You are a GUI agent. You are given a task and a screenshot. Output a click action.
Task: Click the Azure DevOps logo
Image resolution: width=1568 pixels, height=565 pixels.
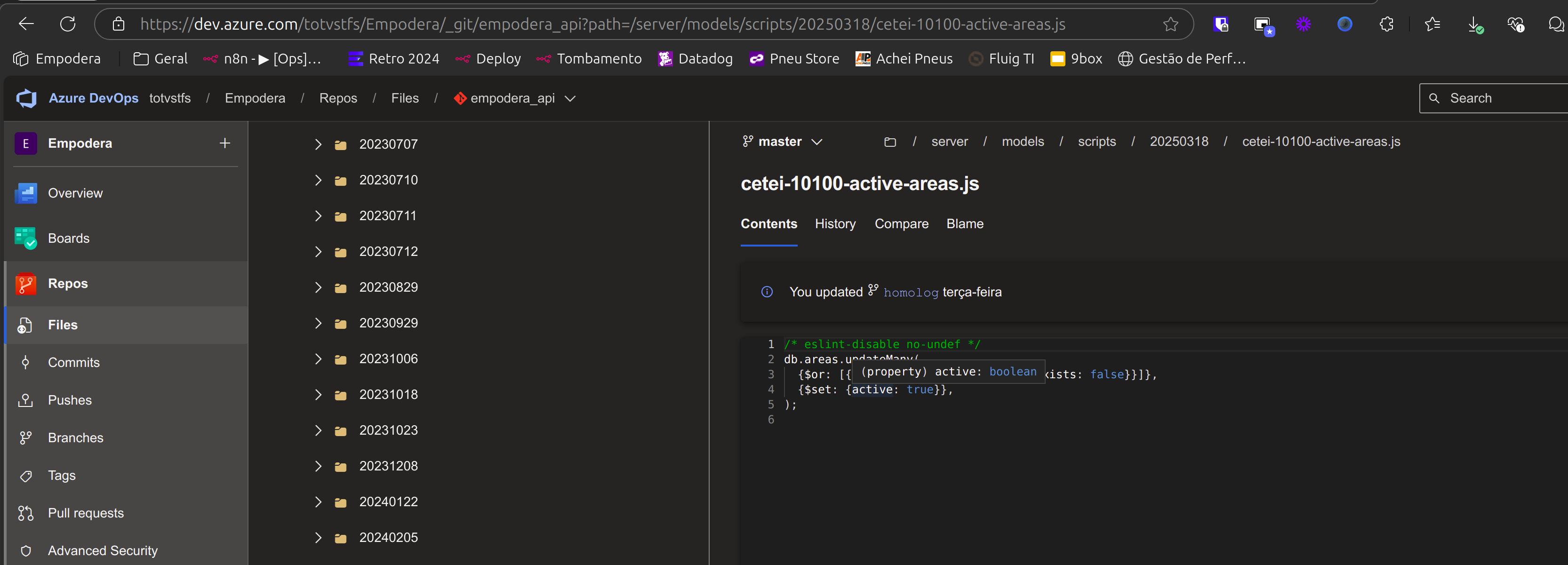click(25, 98)
